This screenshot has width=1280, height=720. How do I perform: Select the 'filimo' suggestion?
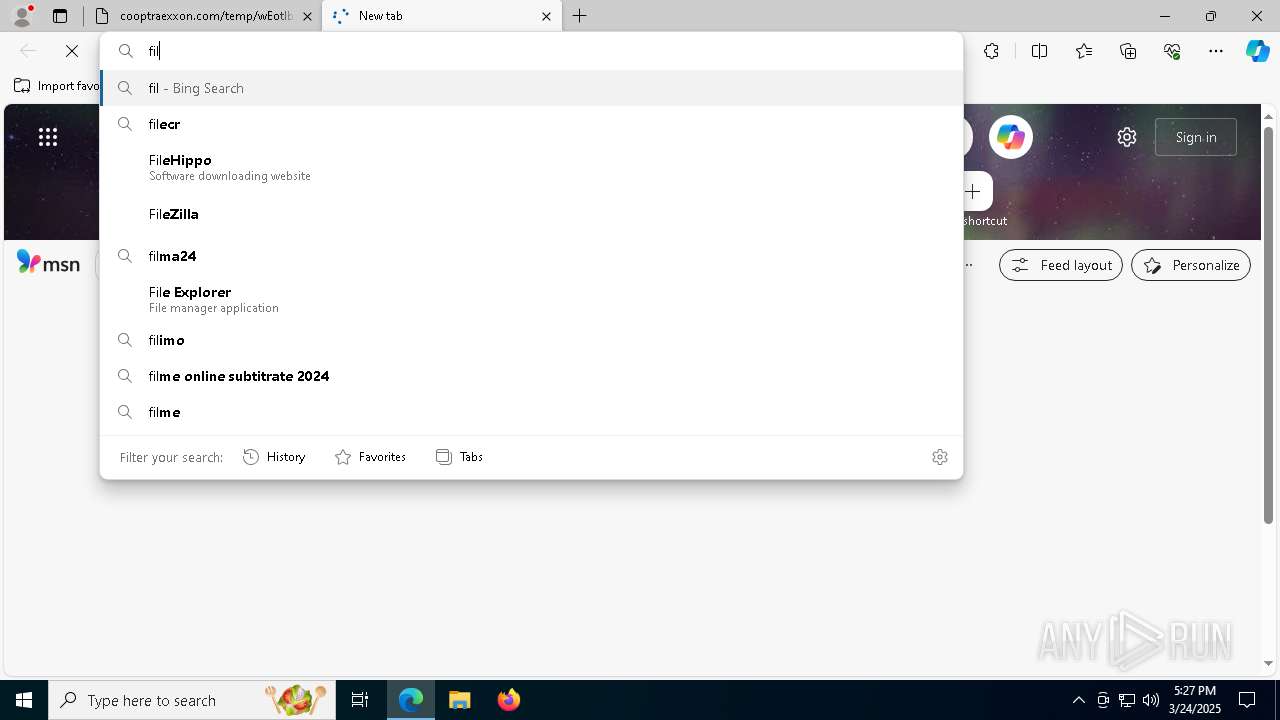coord(531,340)
